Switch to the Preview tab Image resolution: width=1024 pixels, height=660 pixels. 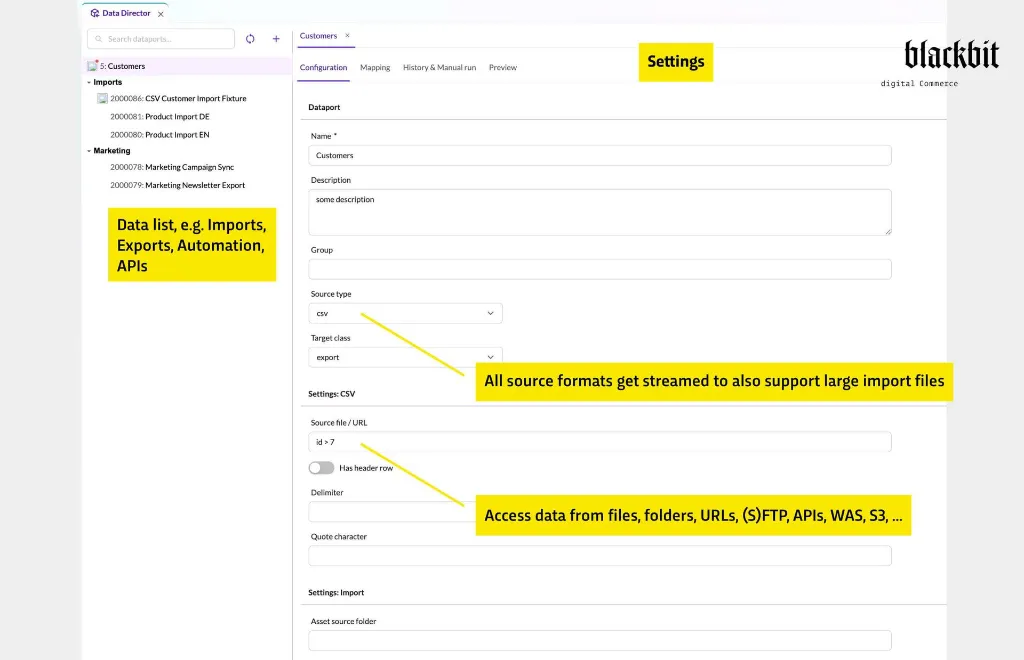pos(503,67)
